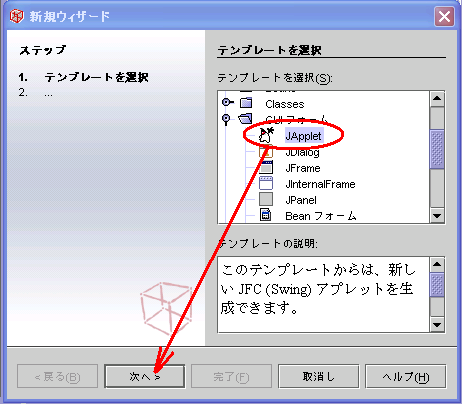Collapse the GUI フォーム tree node

pos(226,119)
